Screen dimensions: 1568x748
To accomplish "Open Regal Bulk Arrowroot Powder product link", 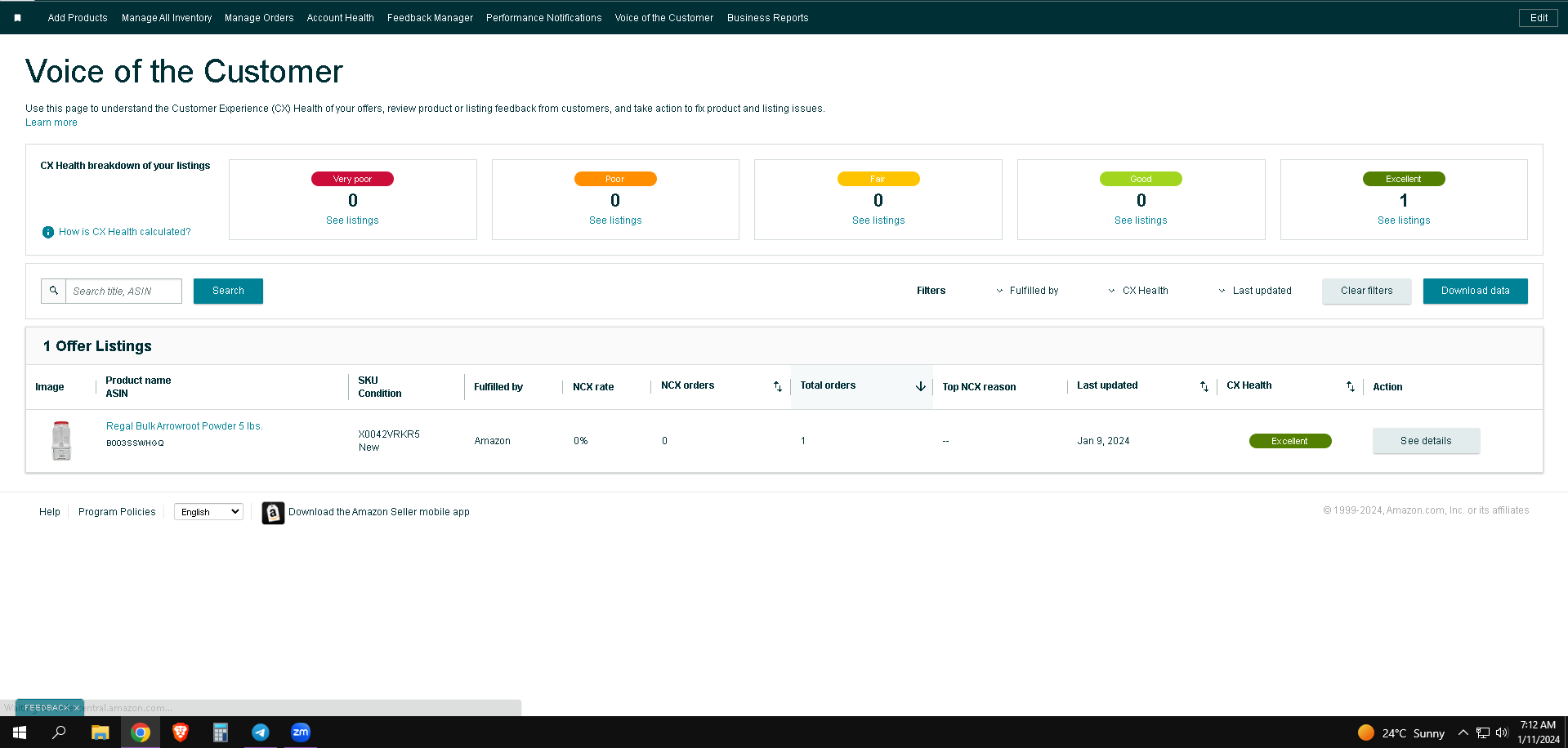I will pos(185,426).
